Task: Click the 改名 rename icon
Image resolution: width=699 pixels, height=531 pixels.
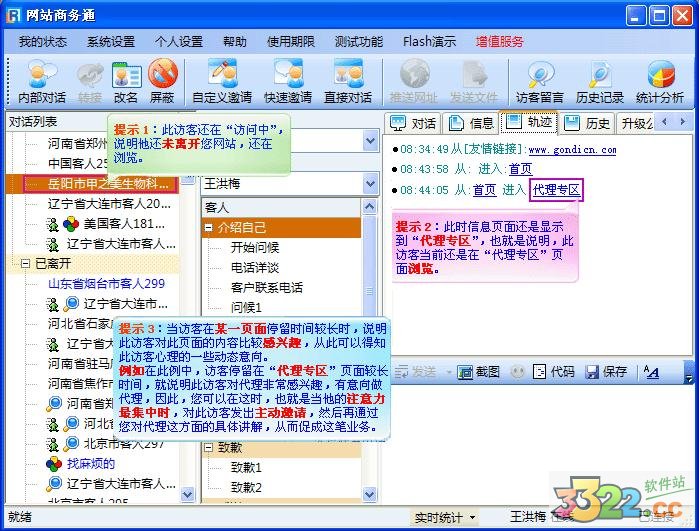Action: (126, 81)
